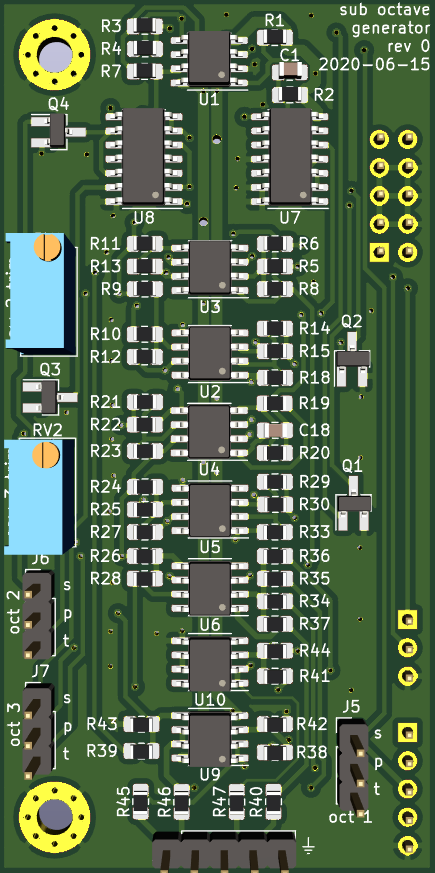The height and width of the screenshot is (873, 435).
Task: Click the mounting hole beside R45
Action: [x=55, y=817]
